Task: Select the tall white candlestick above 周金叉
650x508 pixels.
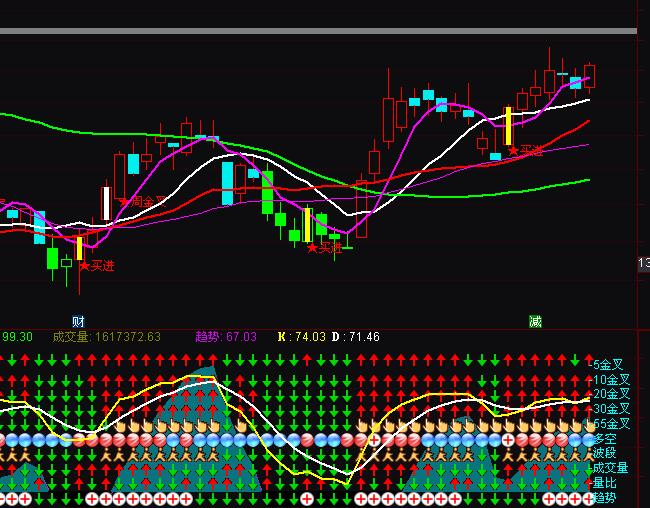Action: click(x=106, y=203)
